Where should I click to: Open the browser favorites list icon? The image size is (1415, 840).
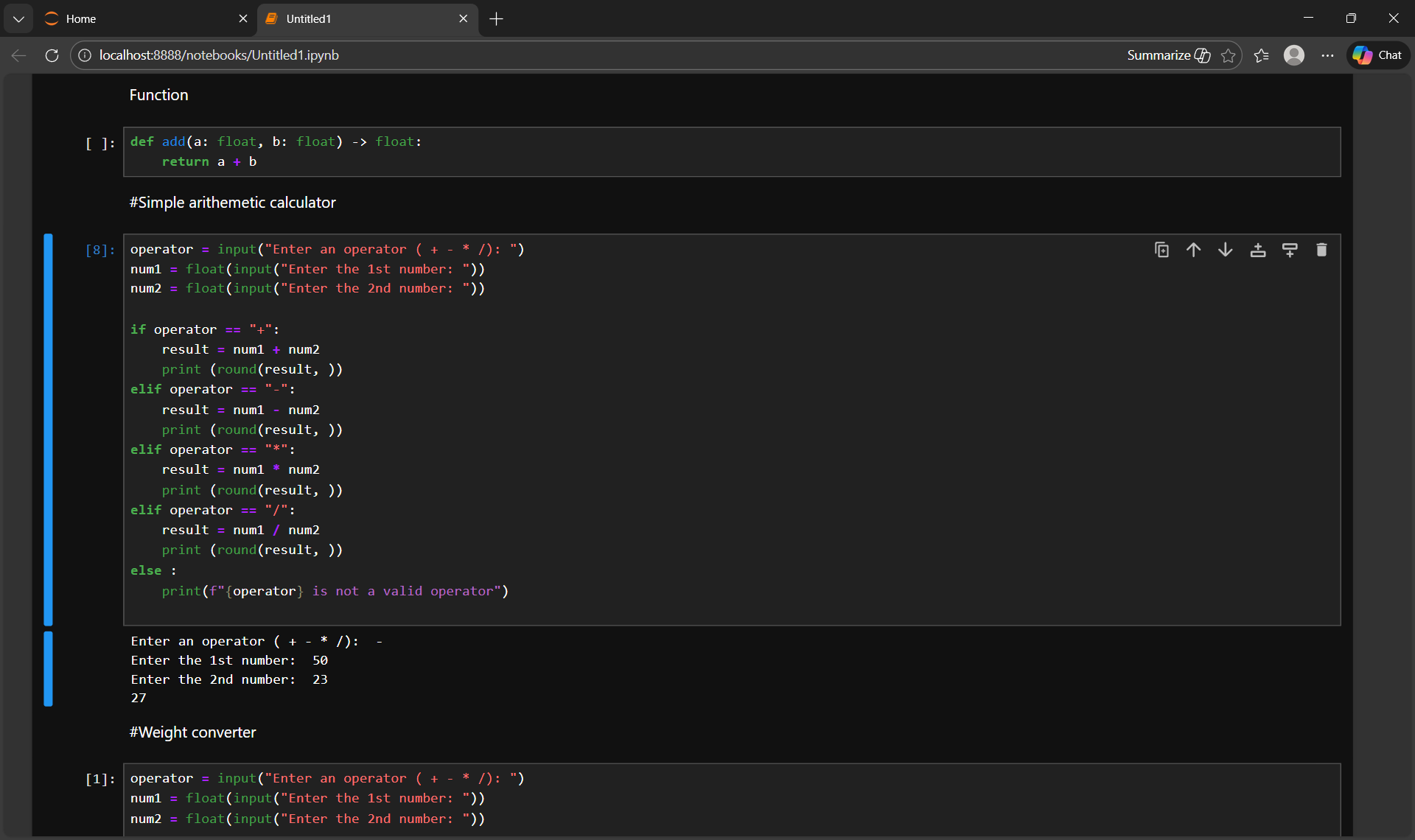click(1261, 55)
